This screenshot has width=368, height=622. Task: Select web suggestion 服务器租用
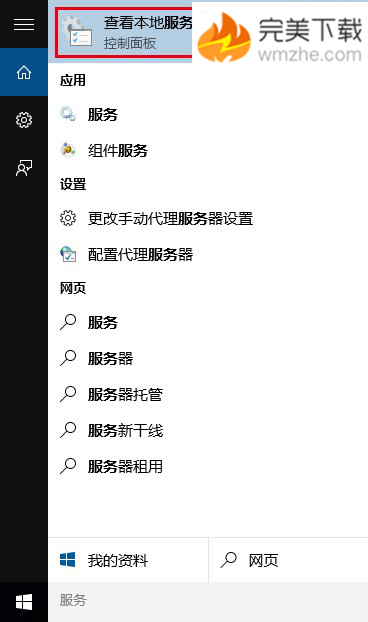(208, 466)
